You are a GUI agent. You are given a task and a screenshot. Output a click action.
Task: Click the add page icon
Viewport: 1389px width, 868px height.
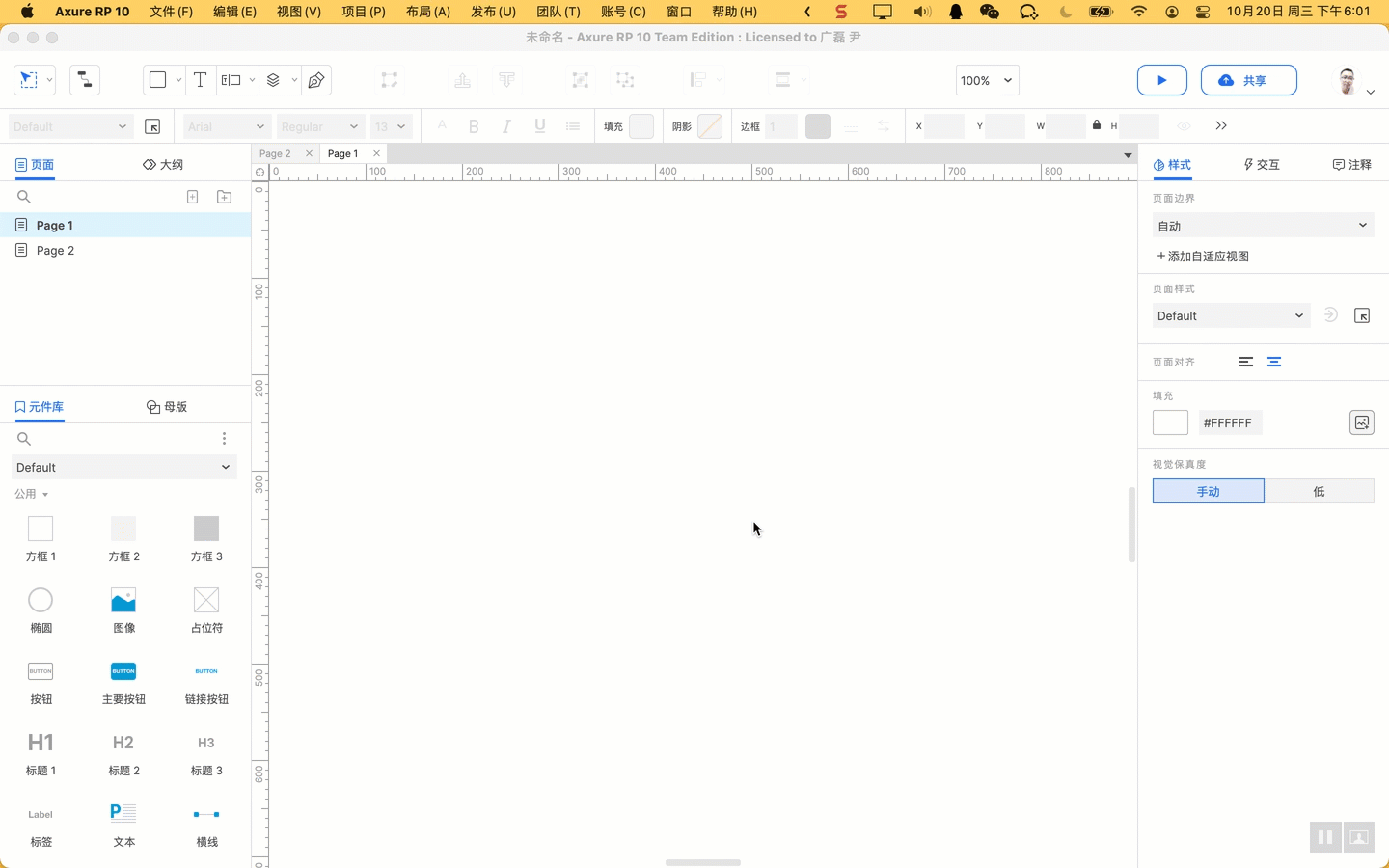(192, 197)
